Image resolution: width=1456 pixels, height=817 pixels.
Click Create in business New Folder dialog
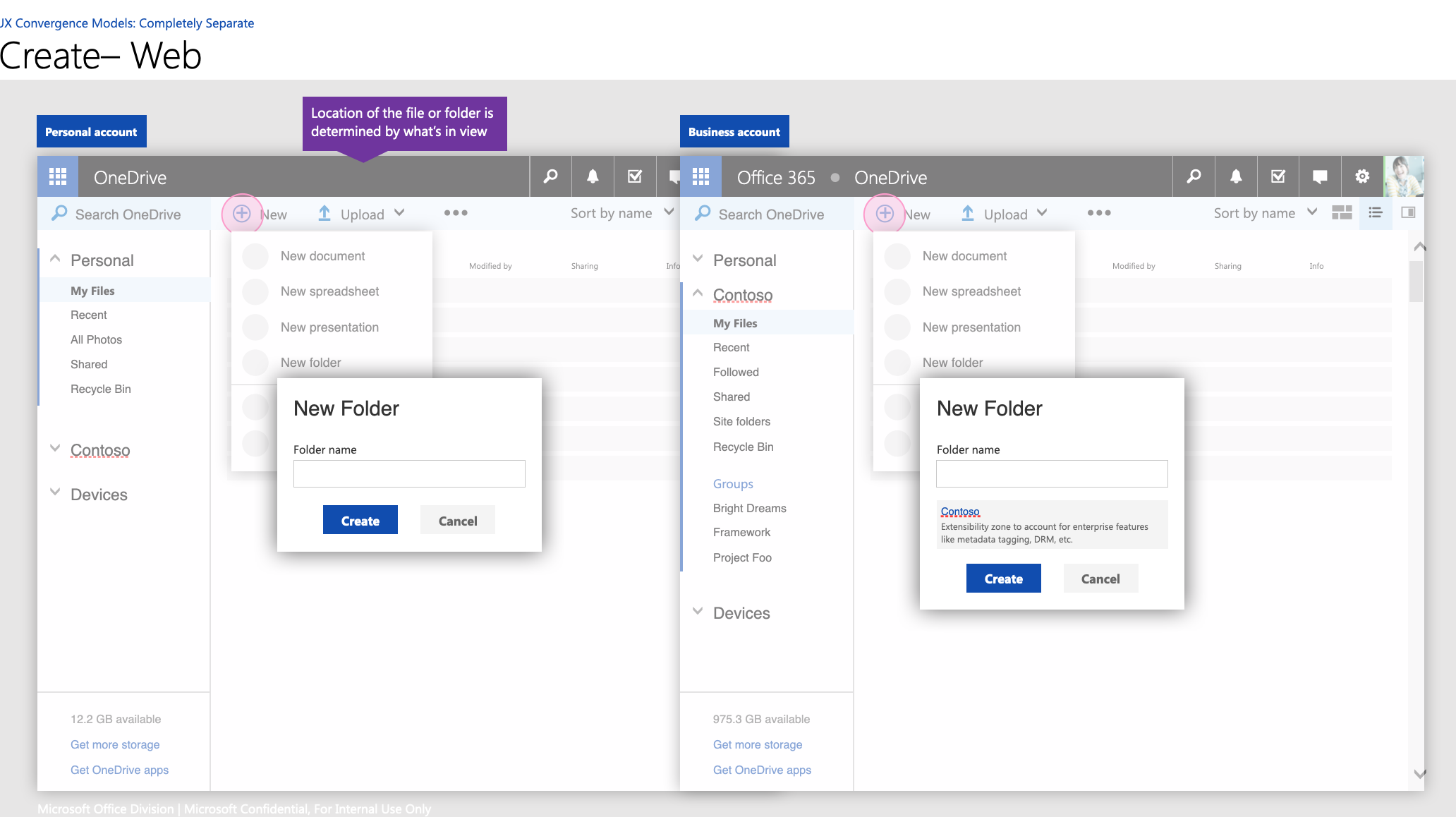1004,578
